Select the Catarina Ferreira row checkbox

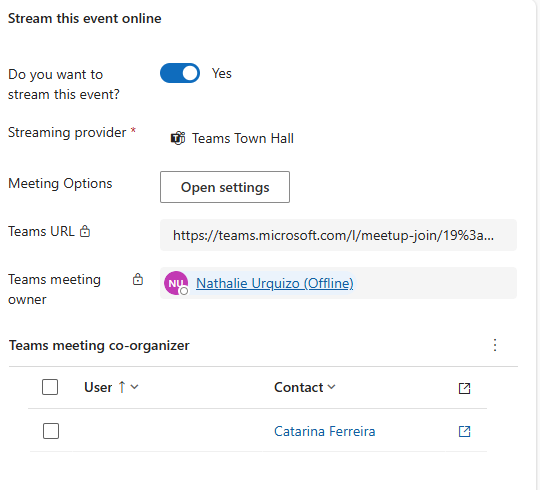(x=51, y=431)
